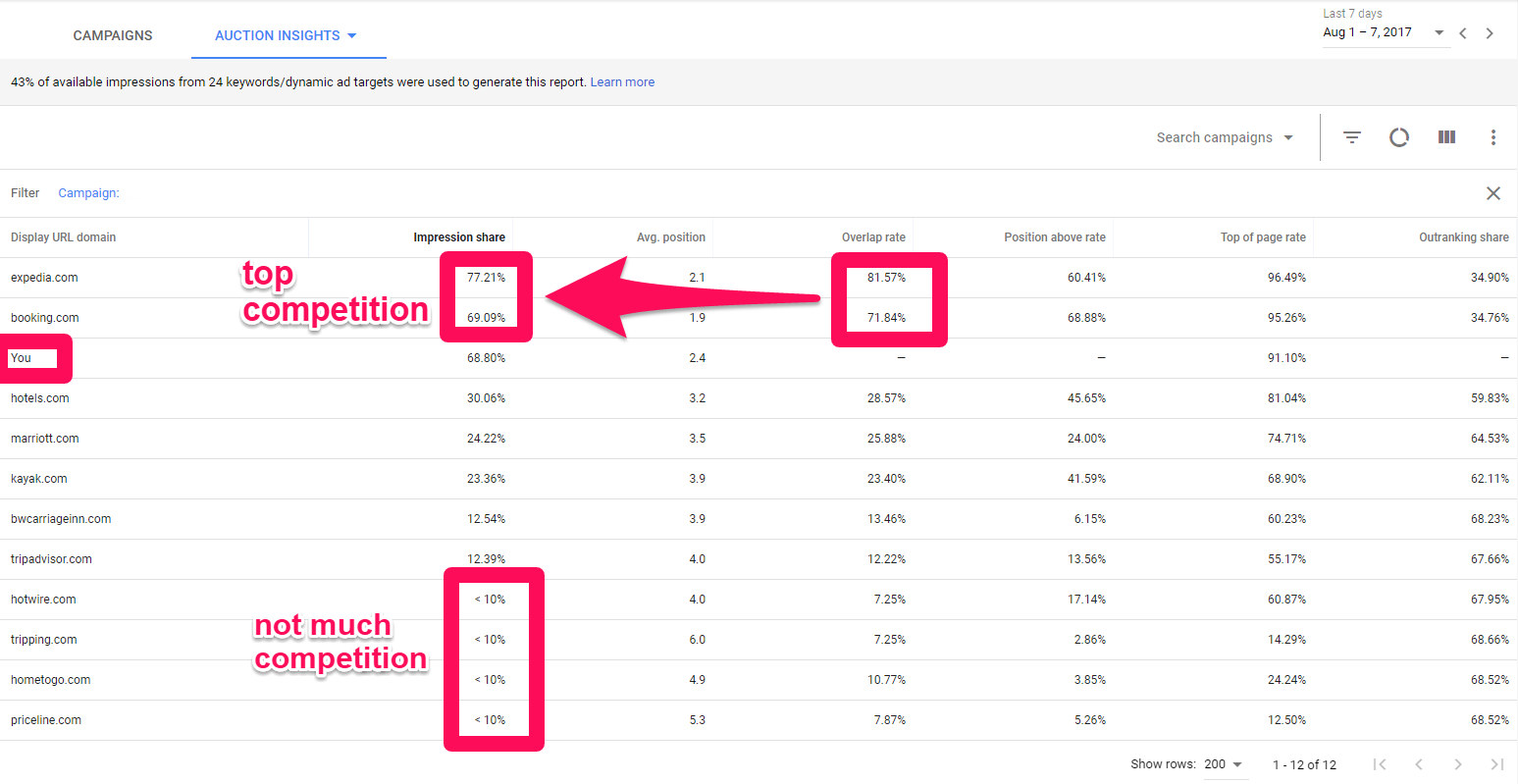This screenshot has height=784, width=1518.
Task: Click booking.com overlap rate 71.84%
Action: point(886,318)
